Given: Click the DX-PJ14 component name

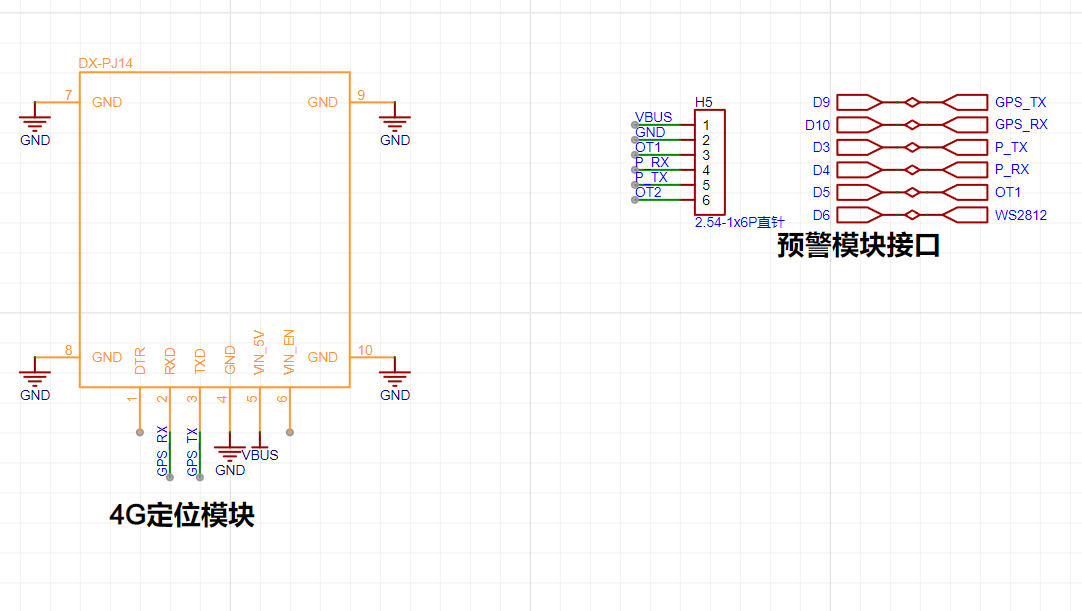Looking at the screenshot, I should tap(106, 63).
